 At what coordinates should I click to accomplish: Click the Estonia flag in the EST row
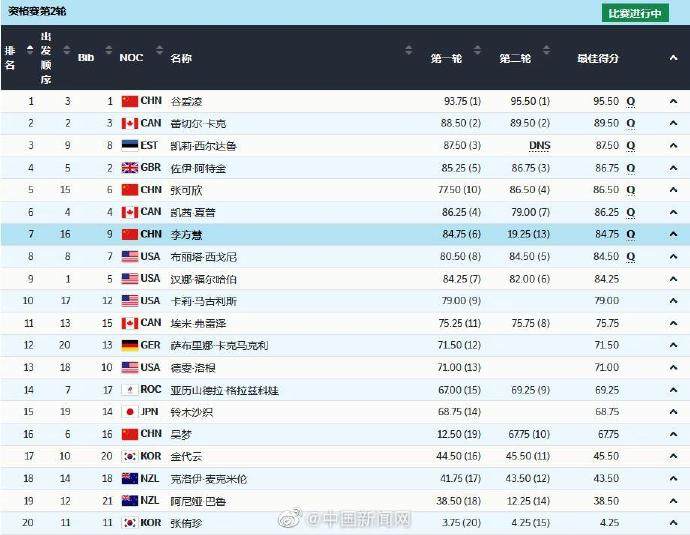tap(129, 145)
